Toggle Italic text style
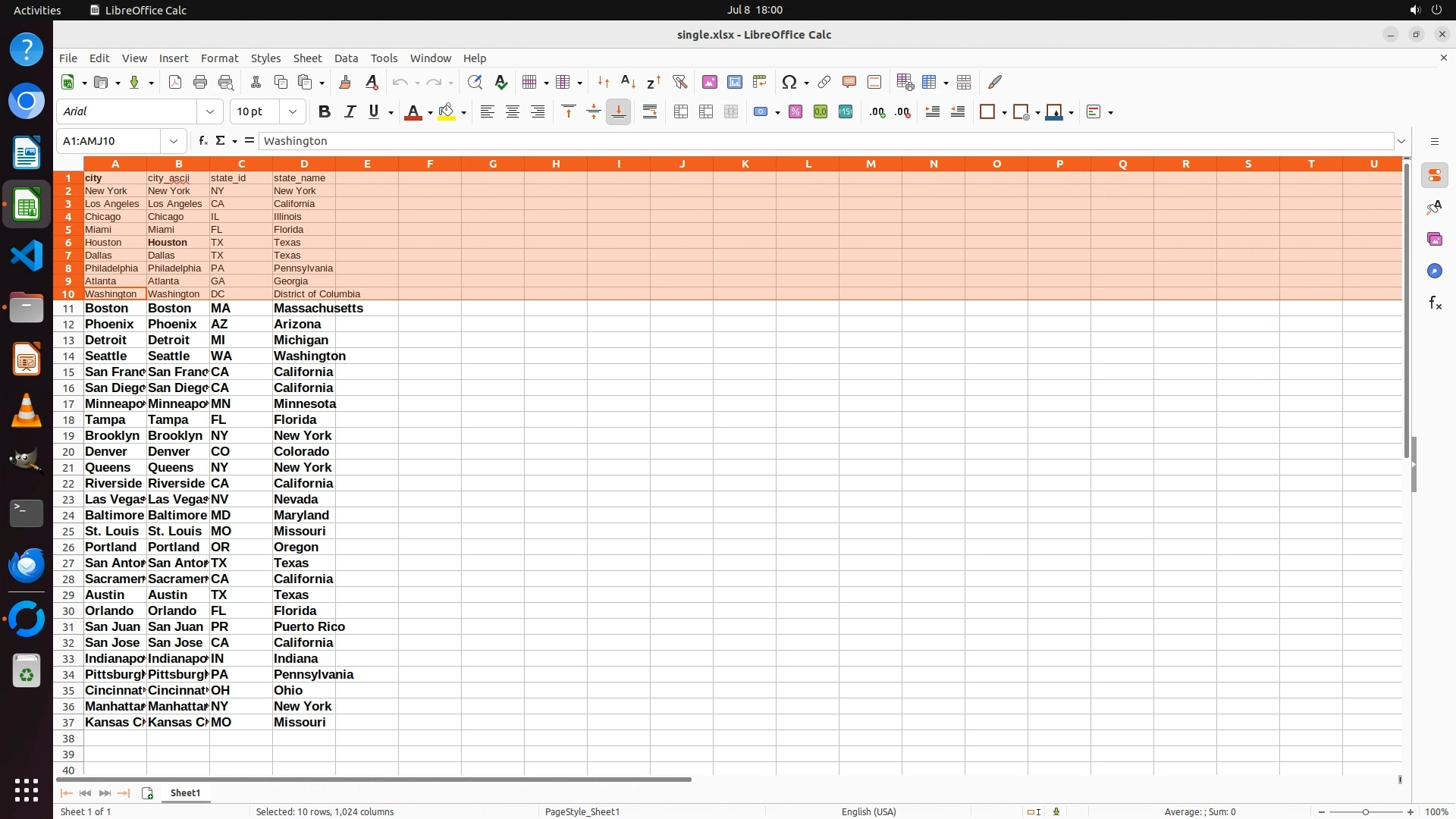The height and width of the screenshot is (819, 1456). tap(350, 112)
